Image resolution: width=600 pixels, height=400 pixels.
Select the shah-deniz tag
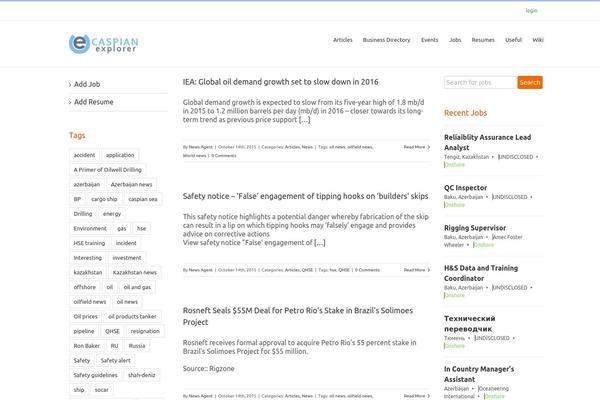pyautogui.click(x=142, y=375)
